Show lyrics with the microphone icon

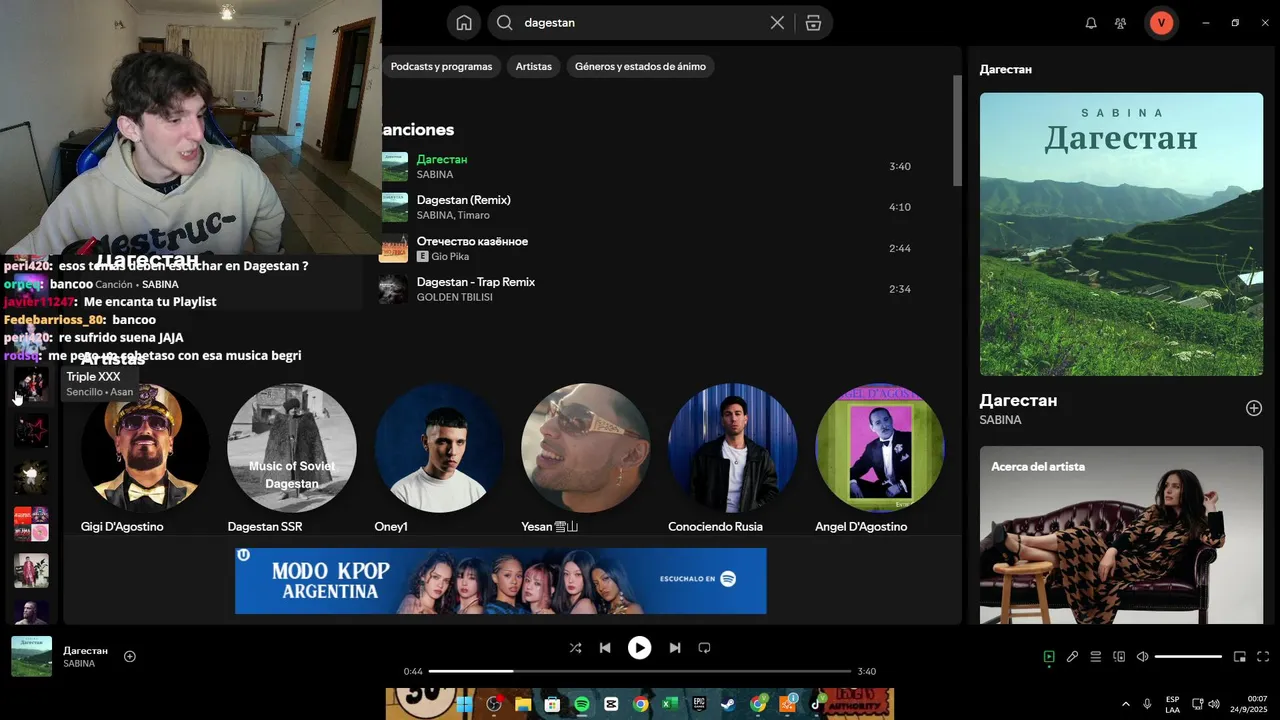coord(1072,657)
